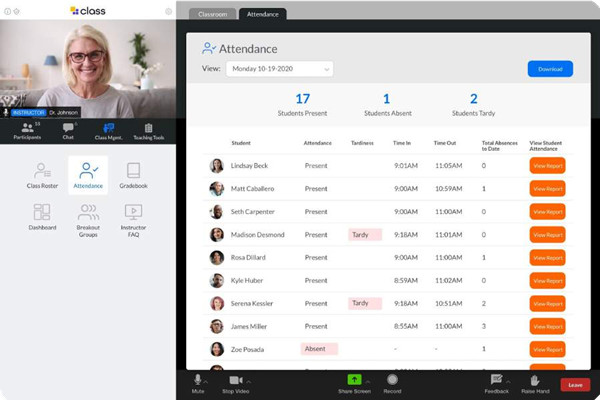Screen dimensions: 600x400
Task: Click the Share Screen icon
Action: (x=354, y=381)
